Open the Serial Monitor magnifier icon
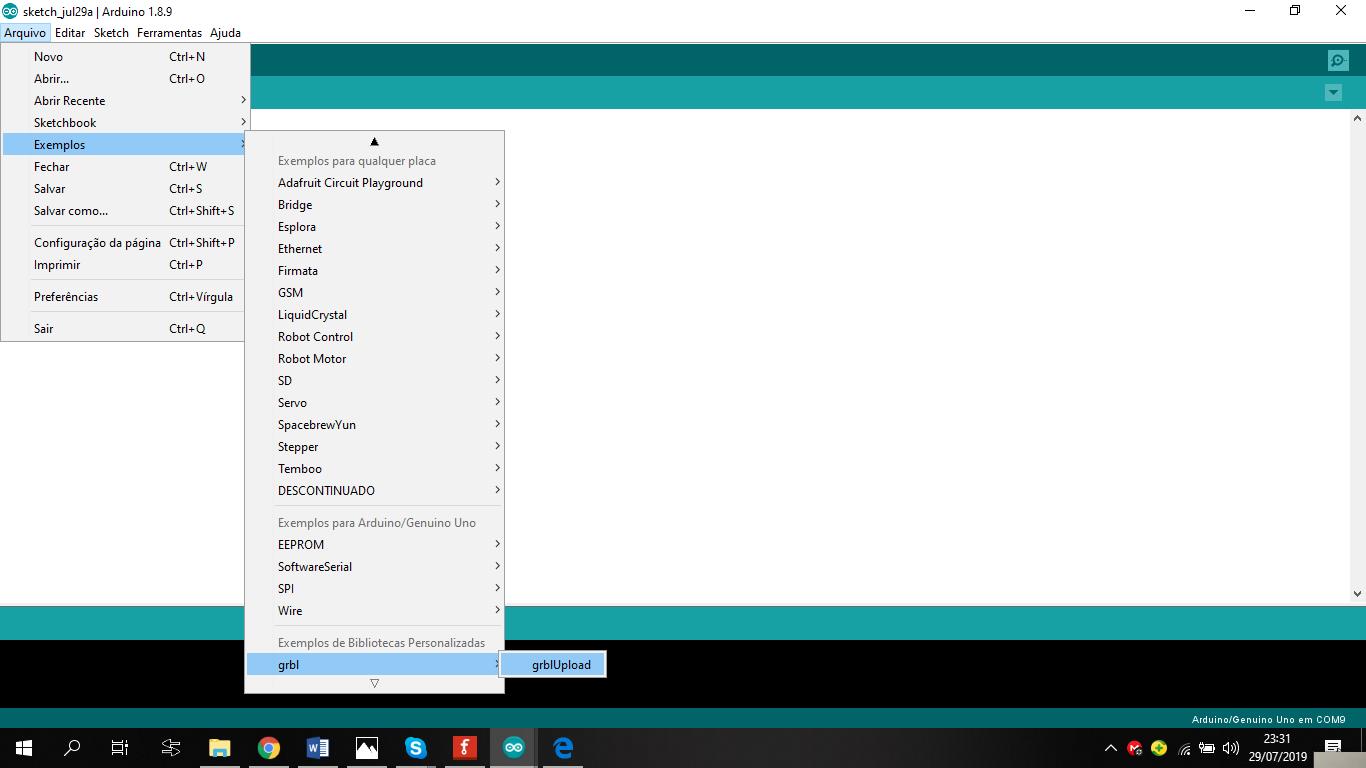Image resolution: width=1366 pixels, height=768 pixels. (1338, 61)
